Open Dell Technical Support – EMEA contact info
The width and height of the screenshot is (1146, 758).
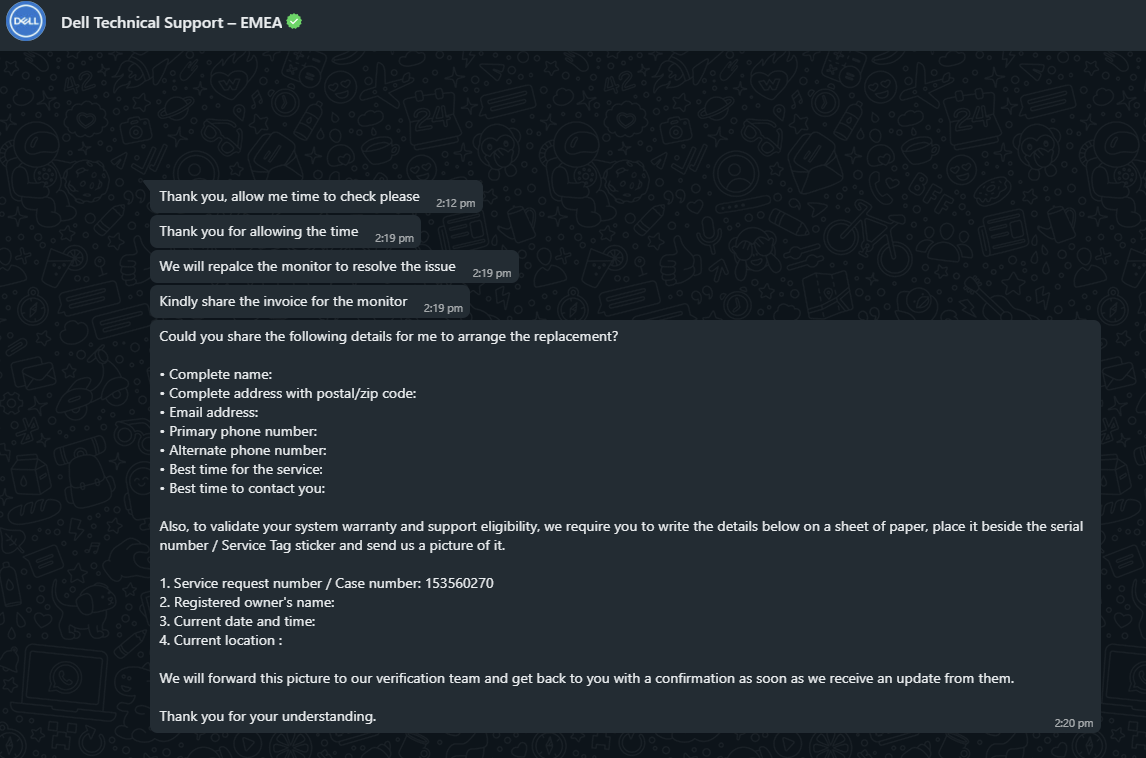171,23
